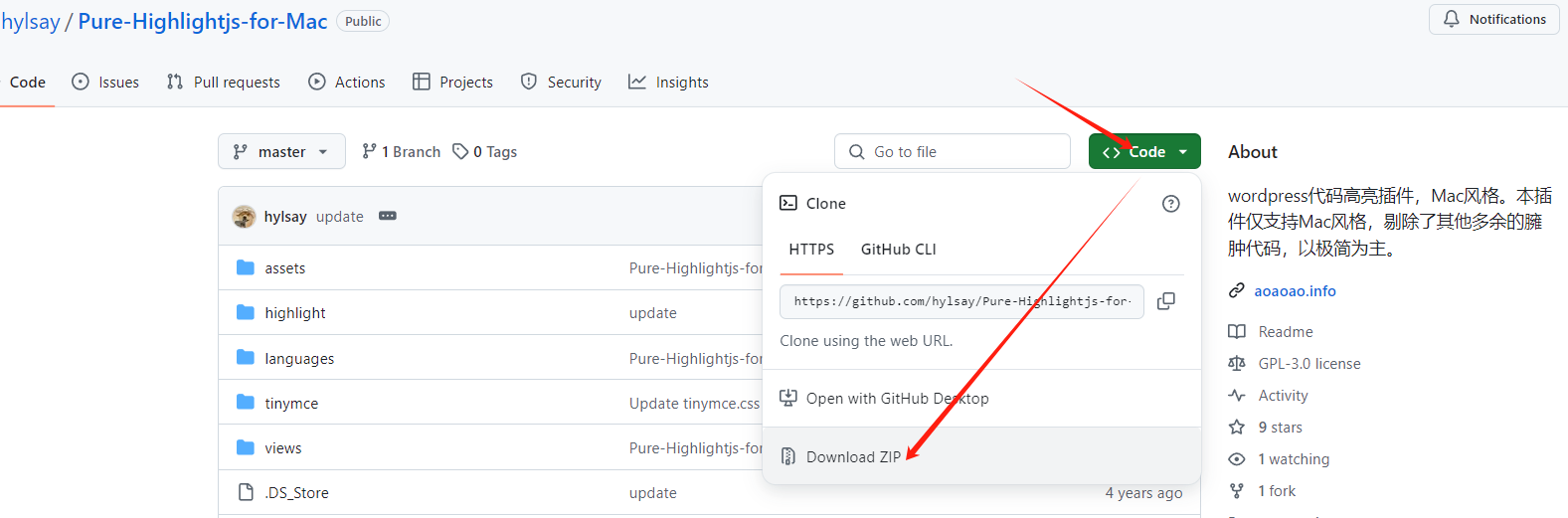Screen dimensions: 1568x518
Task: Click the star icon beside 9 stars
Action: click(x=1237, y=428)
